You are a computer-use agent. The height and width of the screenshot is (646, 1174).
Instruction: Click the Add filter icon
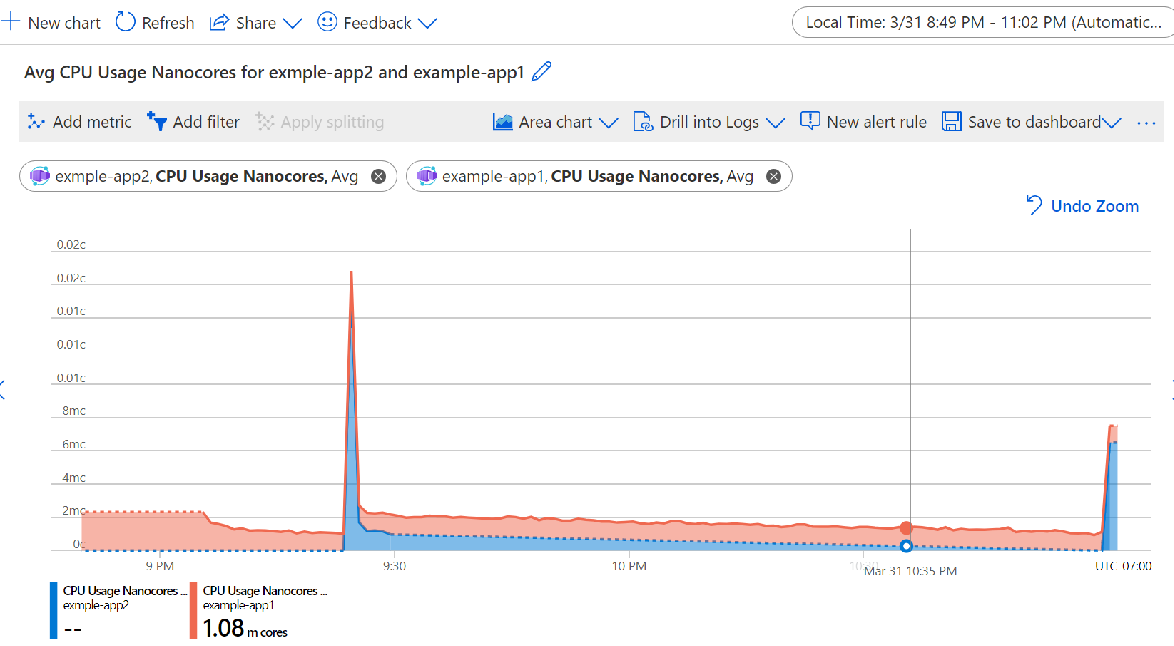[x=160, y=121]
